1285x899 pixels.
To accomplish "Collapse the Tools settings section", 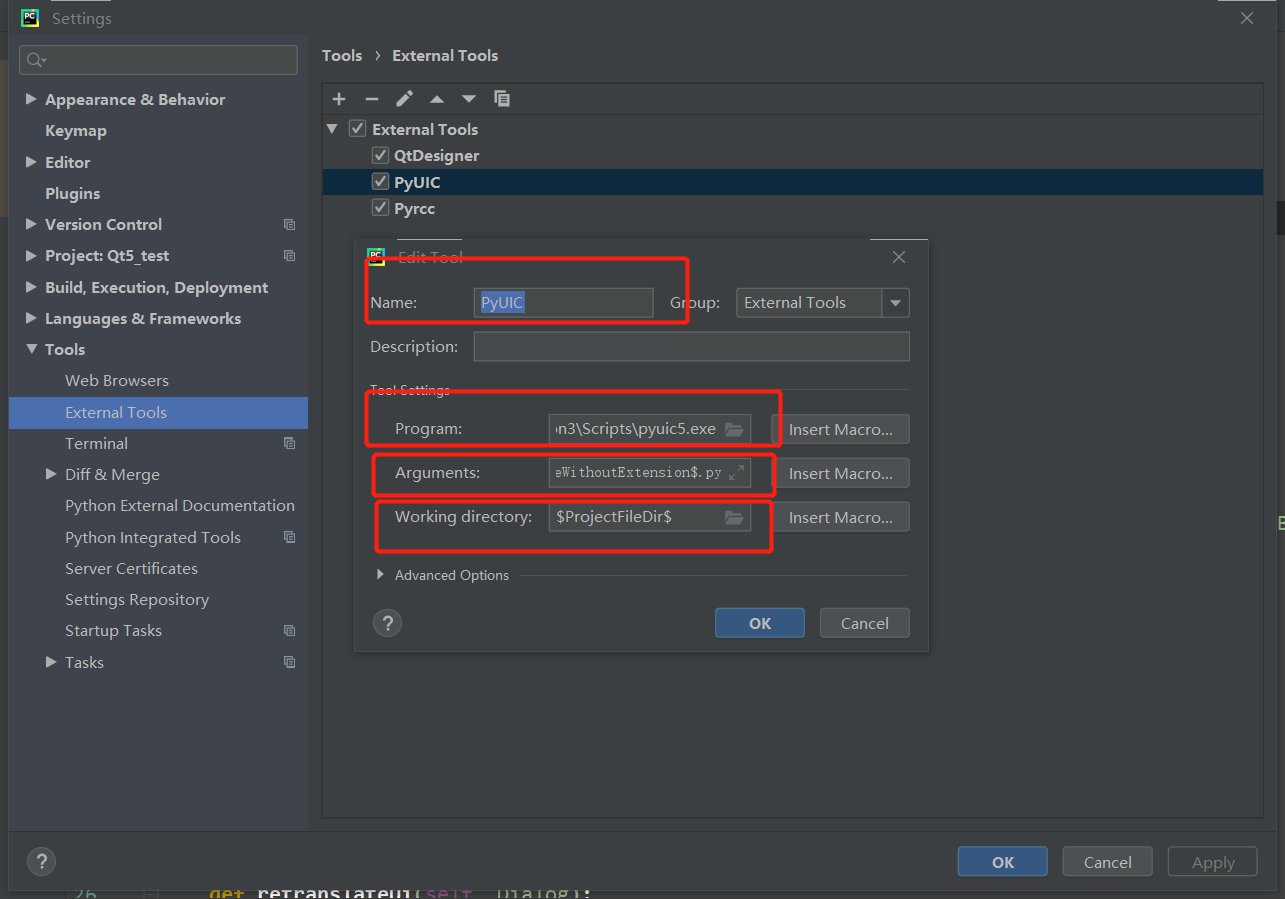I will [x=31, y=349].
